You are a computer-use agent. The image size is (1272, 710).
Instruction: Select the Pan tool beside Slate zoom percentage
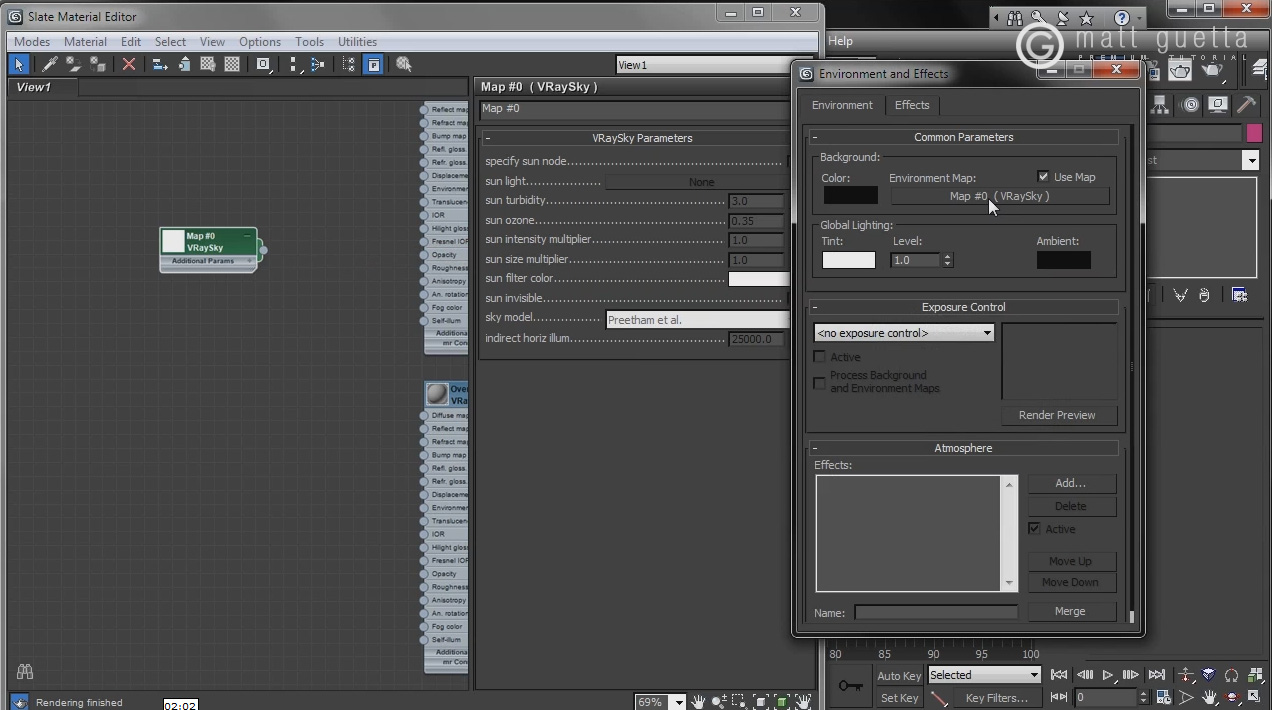[x=698, y=702]
